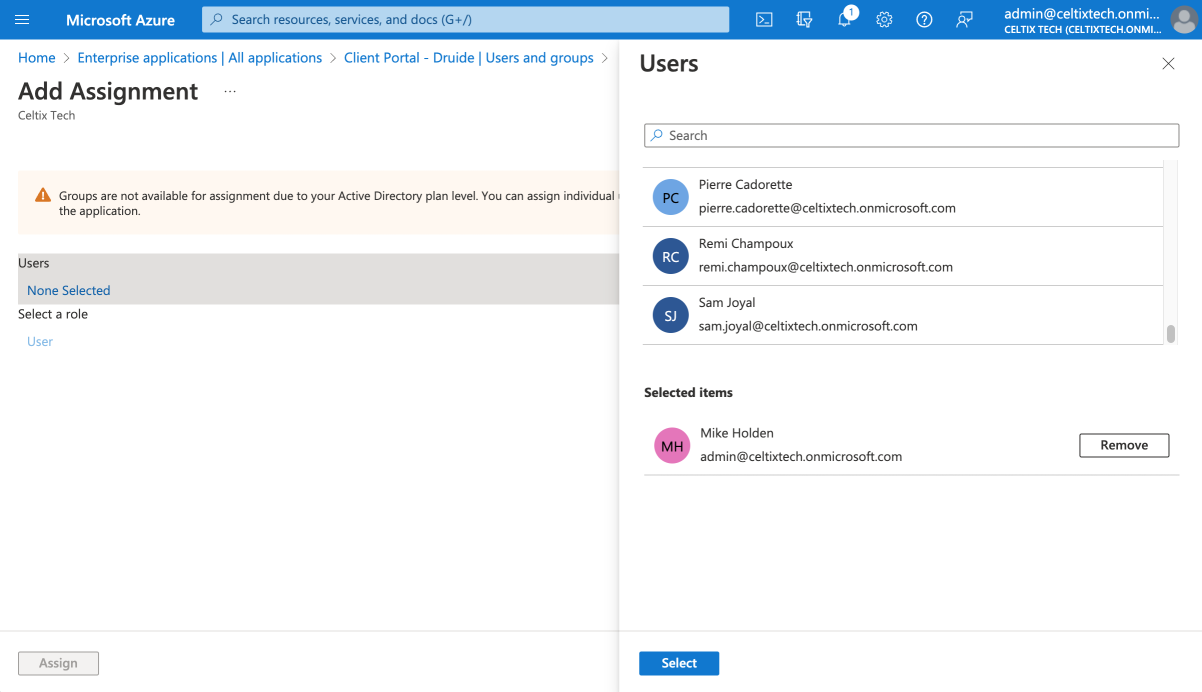The width and height of the screenshot is (1202, 692).
Task: Close the Users panel
Action: (1168, 64)
